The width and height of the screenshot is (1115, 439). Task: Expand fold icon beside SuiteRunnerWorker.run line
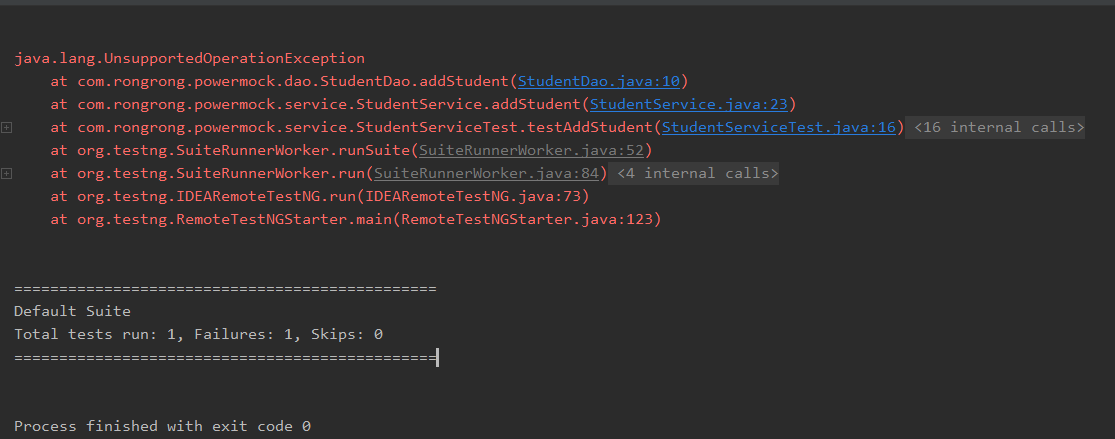click(x=7, y=174)
